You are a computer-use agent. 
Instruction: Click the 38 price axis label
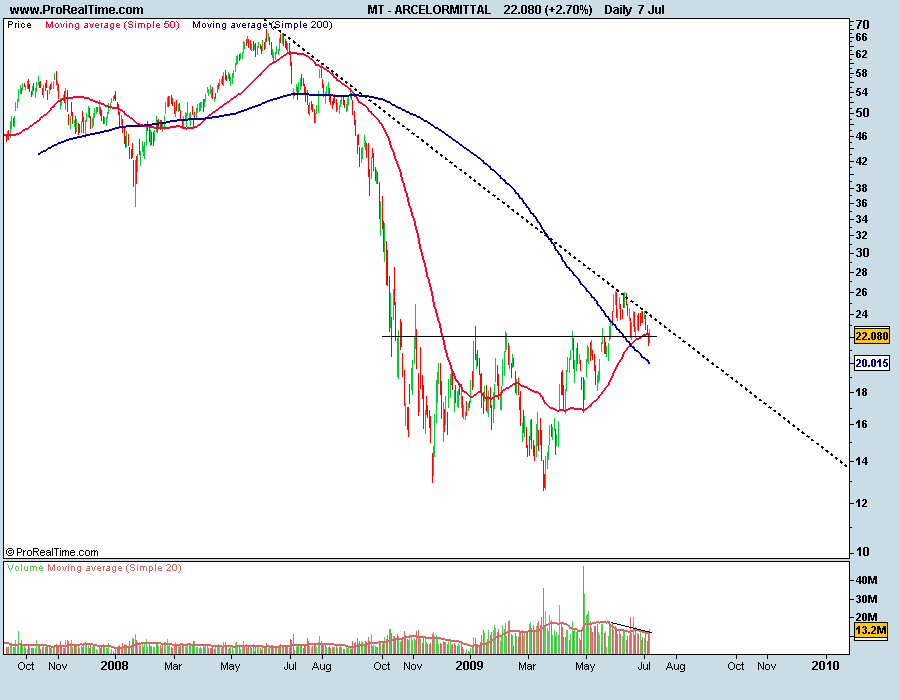(862, 188)
